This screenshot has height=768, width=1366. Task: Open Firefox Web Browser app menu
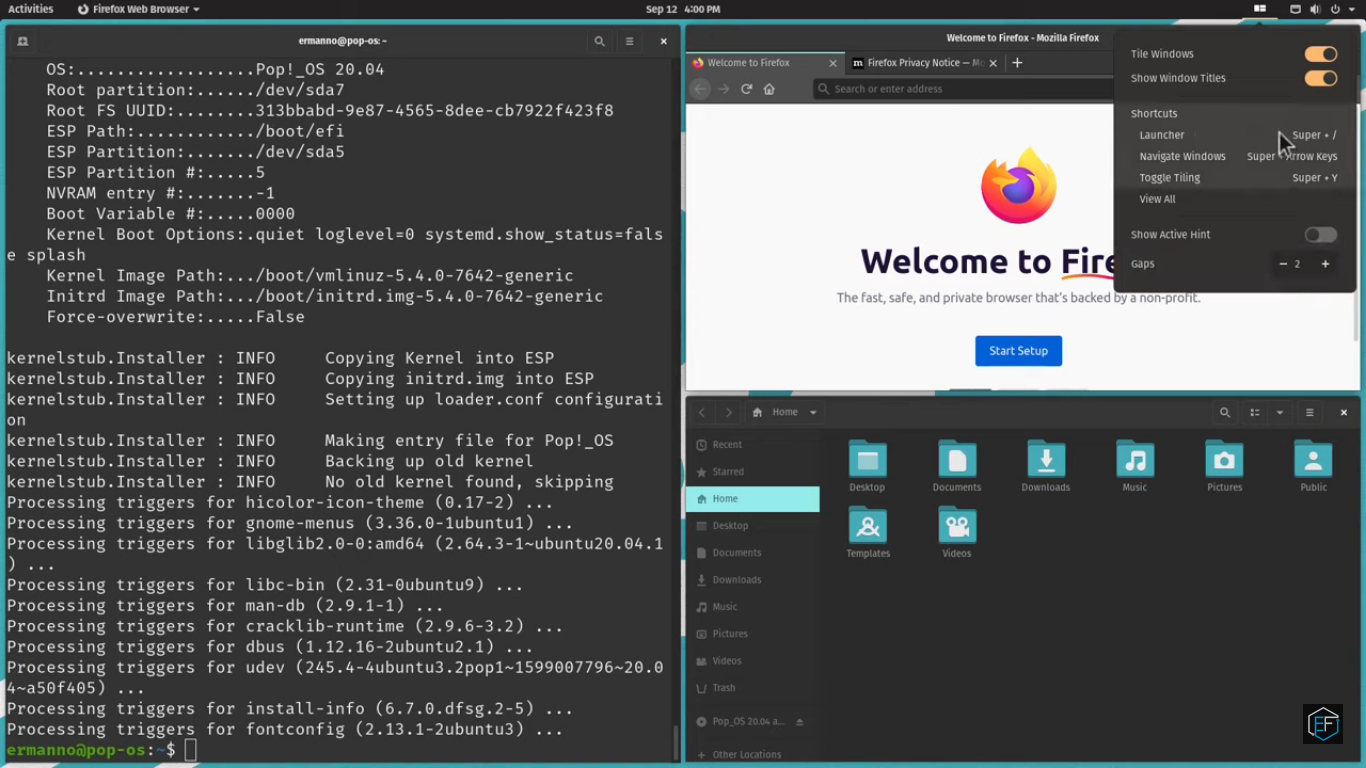click(138, 9)
